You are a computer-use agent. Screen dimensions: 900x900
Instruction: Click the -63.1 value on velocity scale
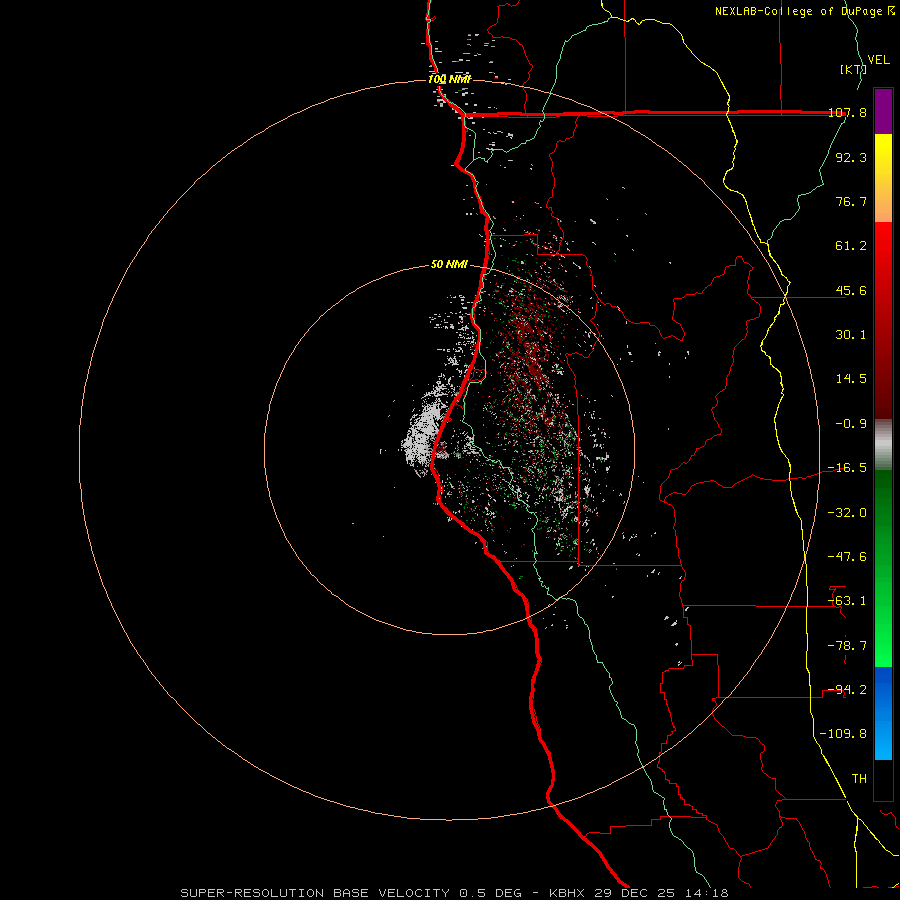[x=847, y=601]
